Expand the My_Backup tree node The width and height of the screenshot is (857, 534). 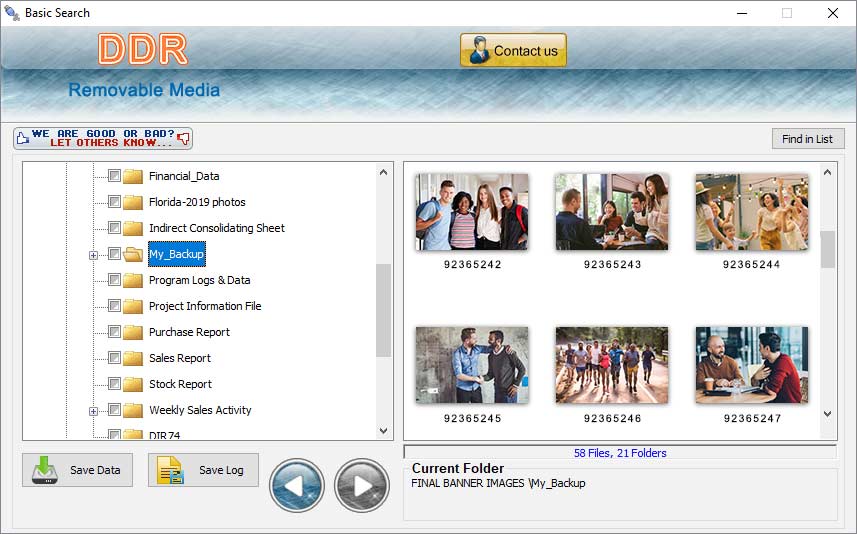(93, 255)
